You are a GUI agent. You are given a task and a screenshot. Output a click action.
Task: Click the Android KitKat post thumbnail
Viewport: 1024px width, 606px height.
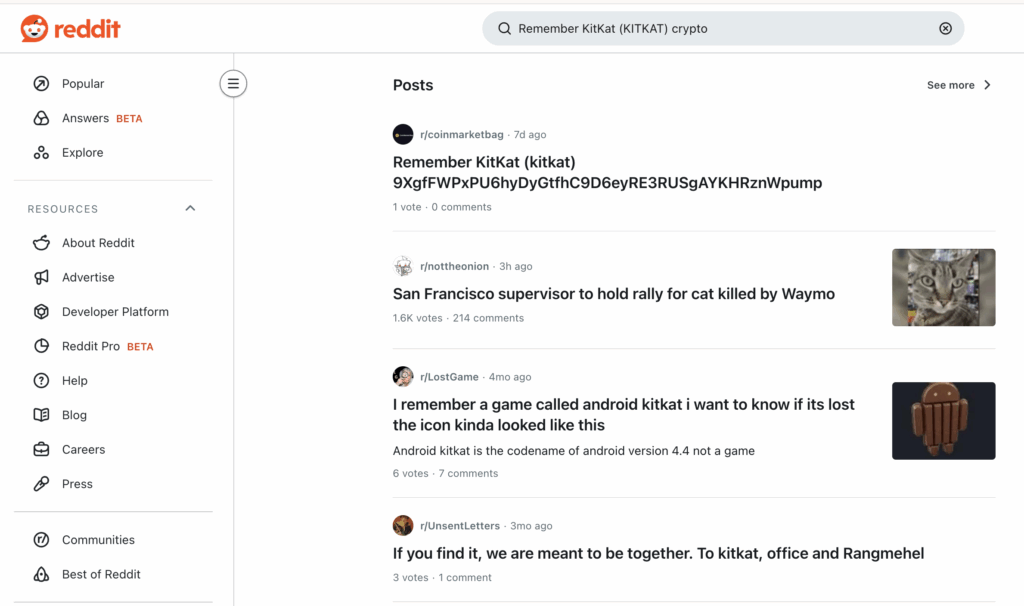[943, 421]
